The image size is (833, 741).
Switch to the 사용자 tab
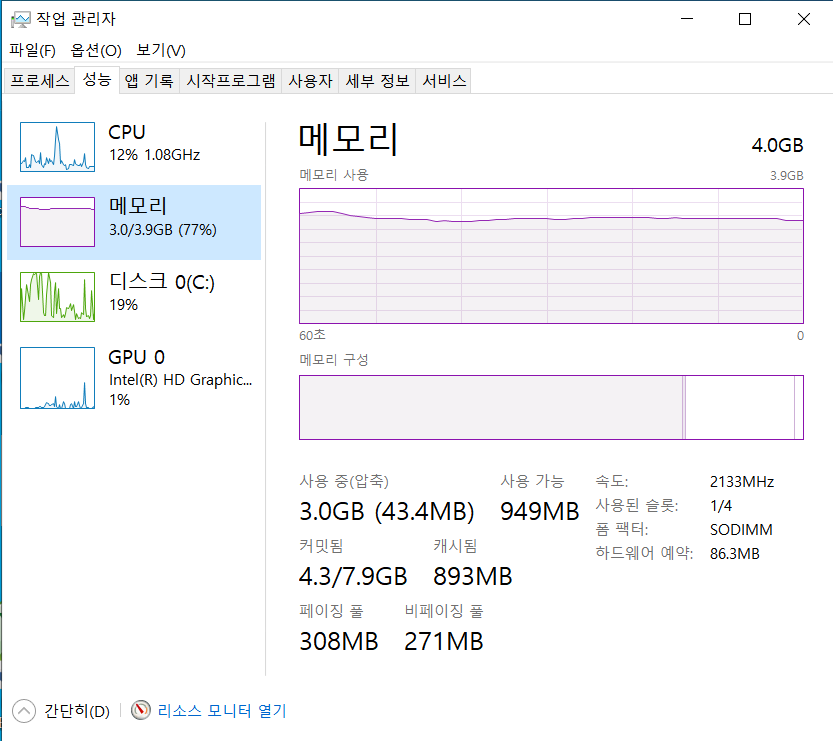tap(310, 81)
